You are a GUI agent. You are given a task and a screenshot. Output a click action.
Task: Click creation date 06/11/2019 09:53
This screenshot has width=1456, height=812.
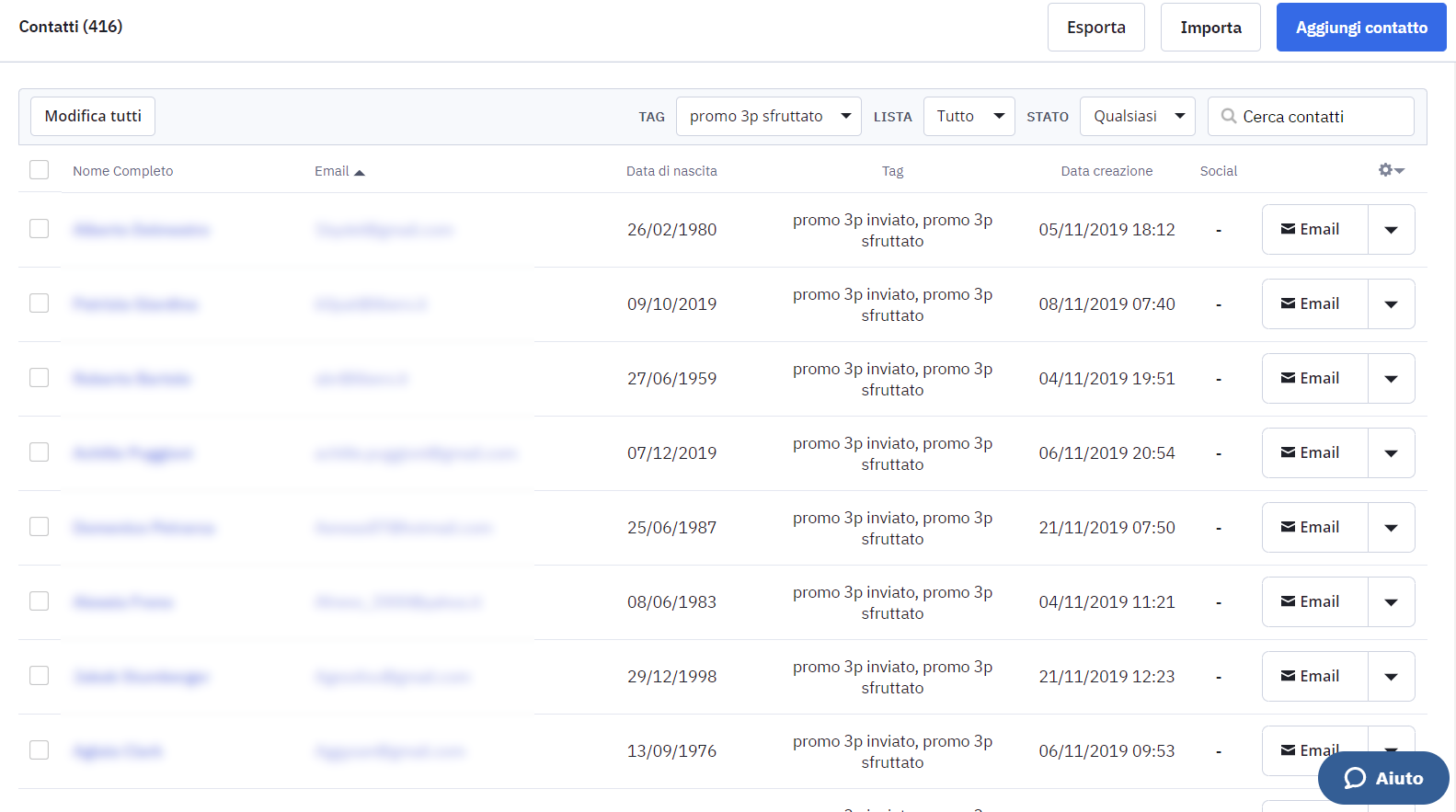1106,750
